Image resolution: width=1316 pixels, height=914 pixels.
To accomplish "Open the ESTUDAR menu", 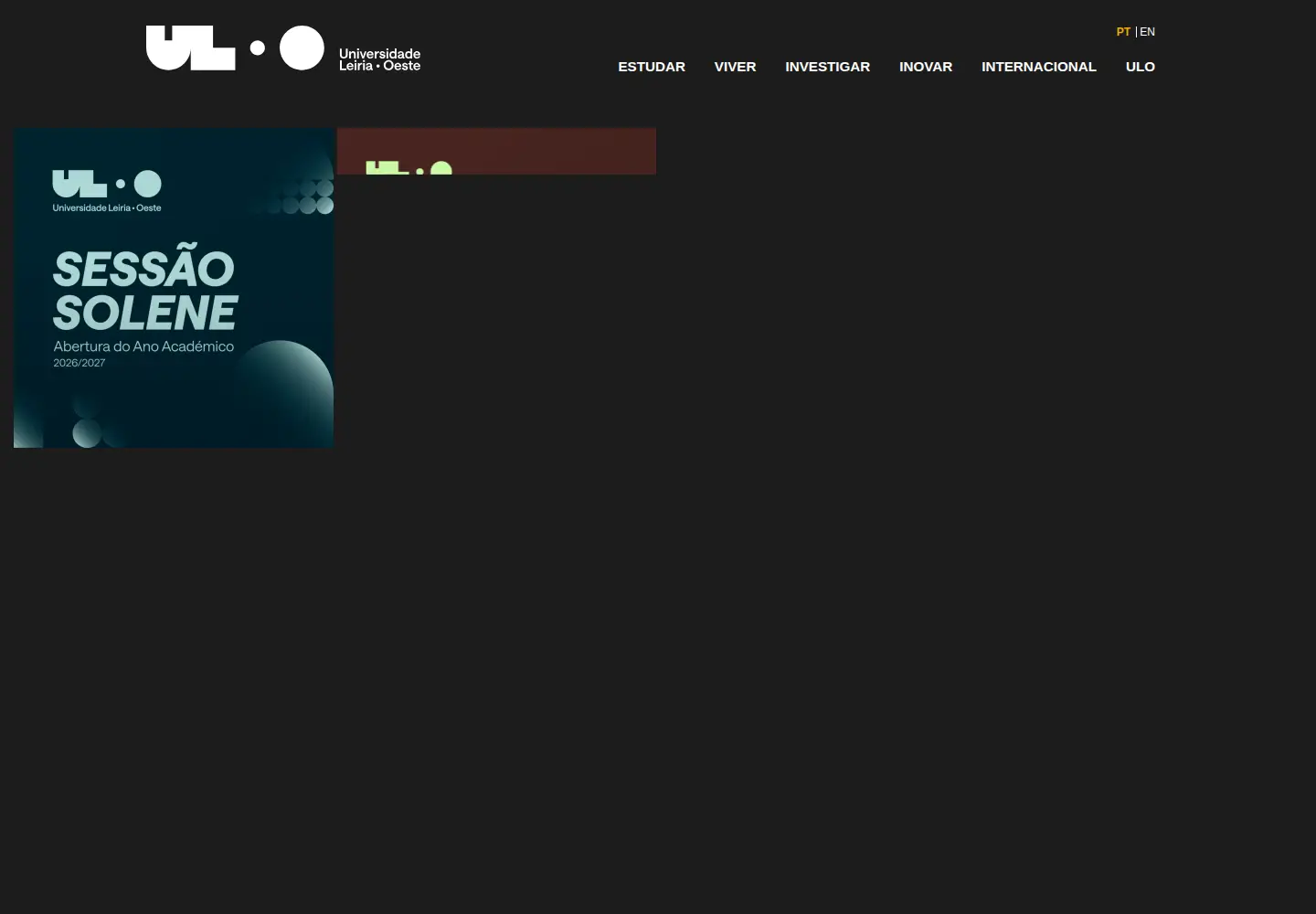I will (652, 67).
